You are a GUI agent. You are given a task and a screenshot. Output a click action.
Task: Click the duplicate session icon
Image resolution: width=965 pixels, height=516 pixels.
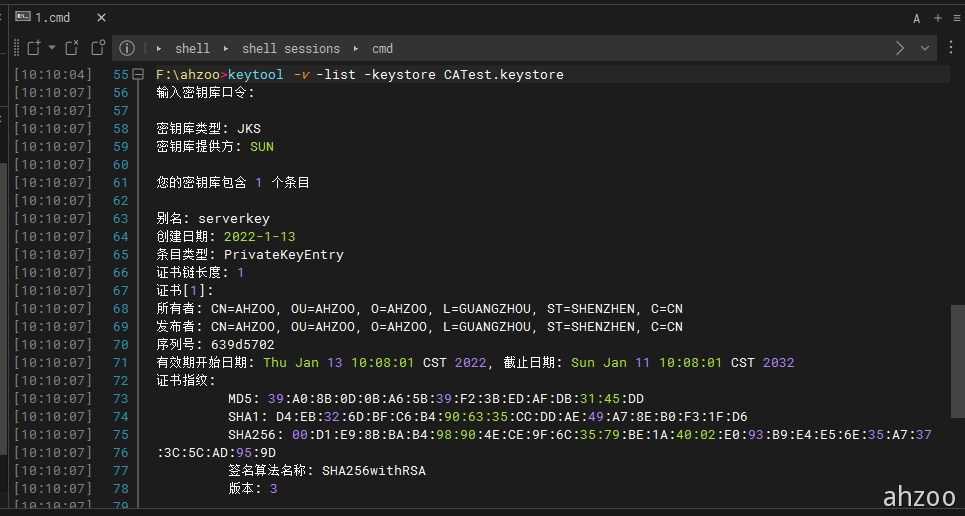pos(97,48)
